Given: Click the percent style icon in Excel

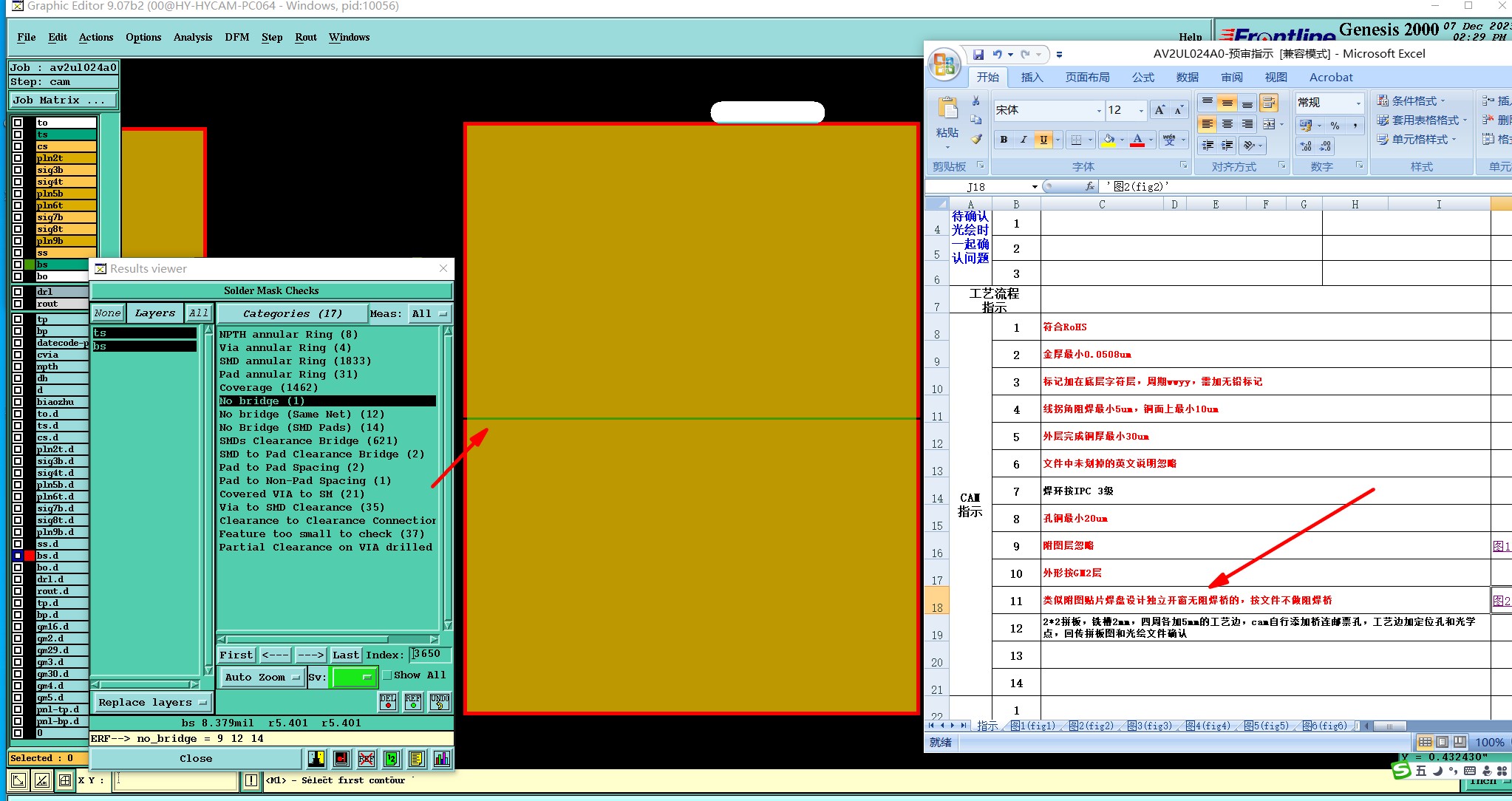Looking at the screenshot, I should (1335, 125).
